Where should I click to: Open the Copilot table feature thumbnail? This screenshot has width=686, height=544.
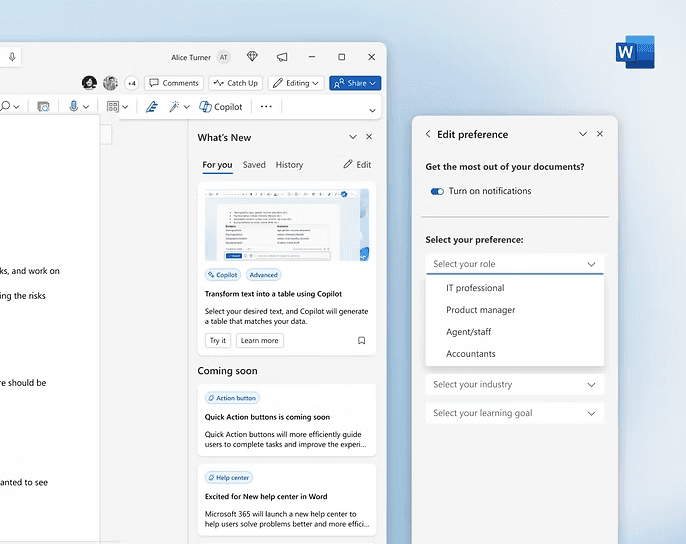click(287, 225)
